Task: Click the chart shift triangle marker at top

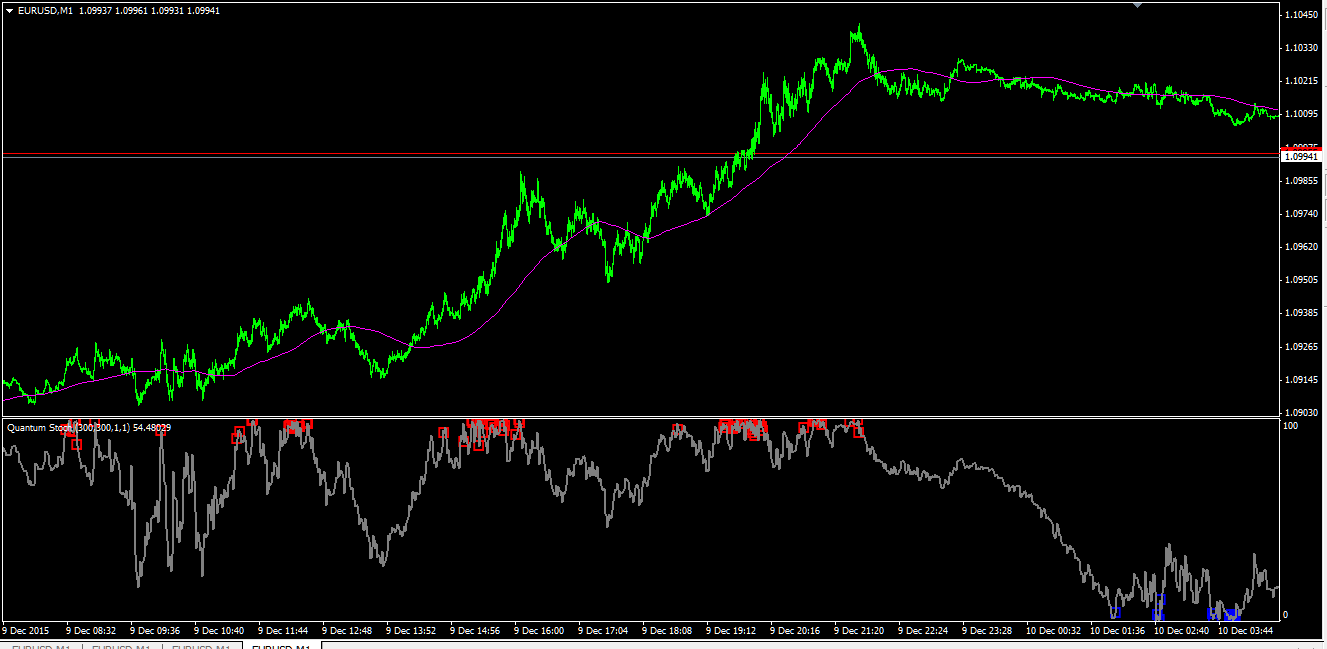Action: point(1137,5)
